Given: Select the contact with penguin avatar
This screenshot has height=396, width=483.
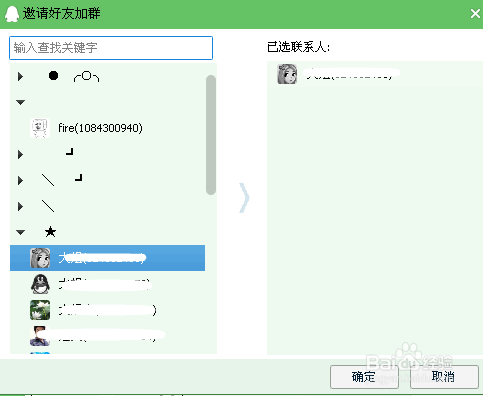Looking at the screenshot, I should tap(107, 284).
